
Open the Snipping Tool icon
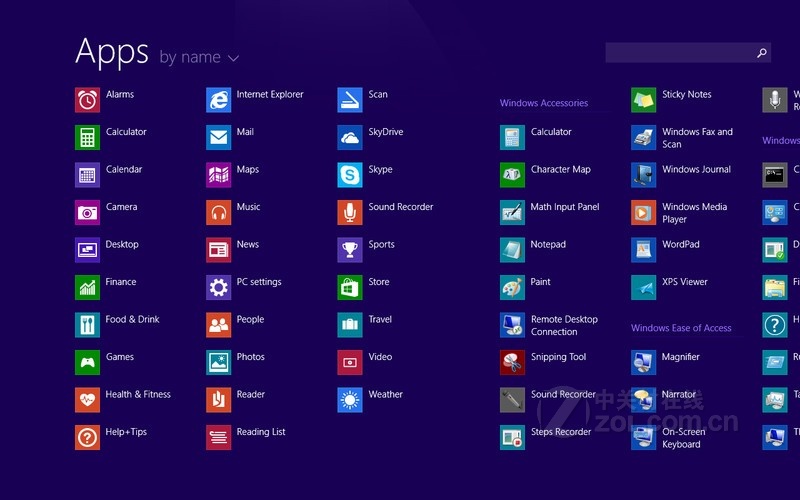pyautogui.click(x=512, y=362)
